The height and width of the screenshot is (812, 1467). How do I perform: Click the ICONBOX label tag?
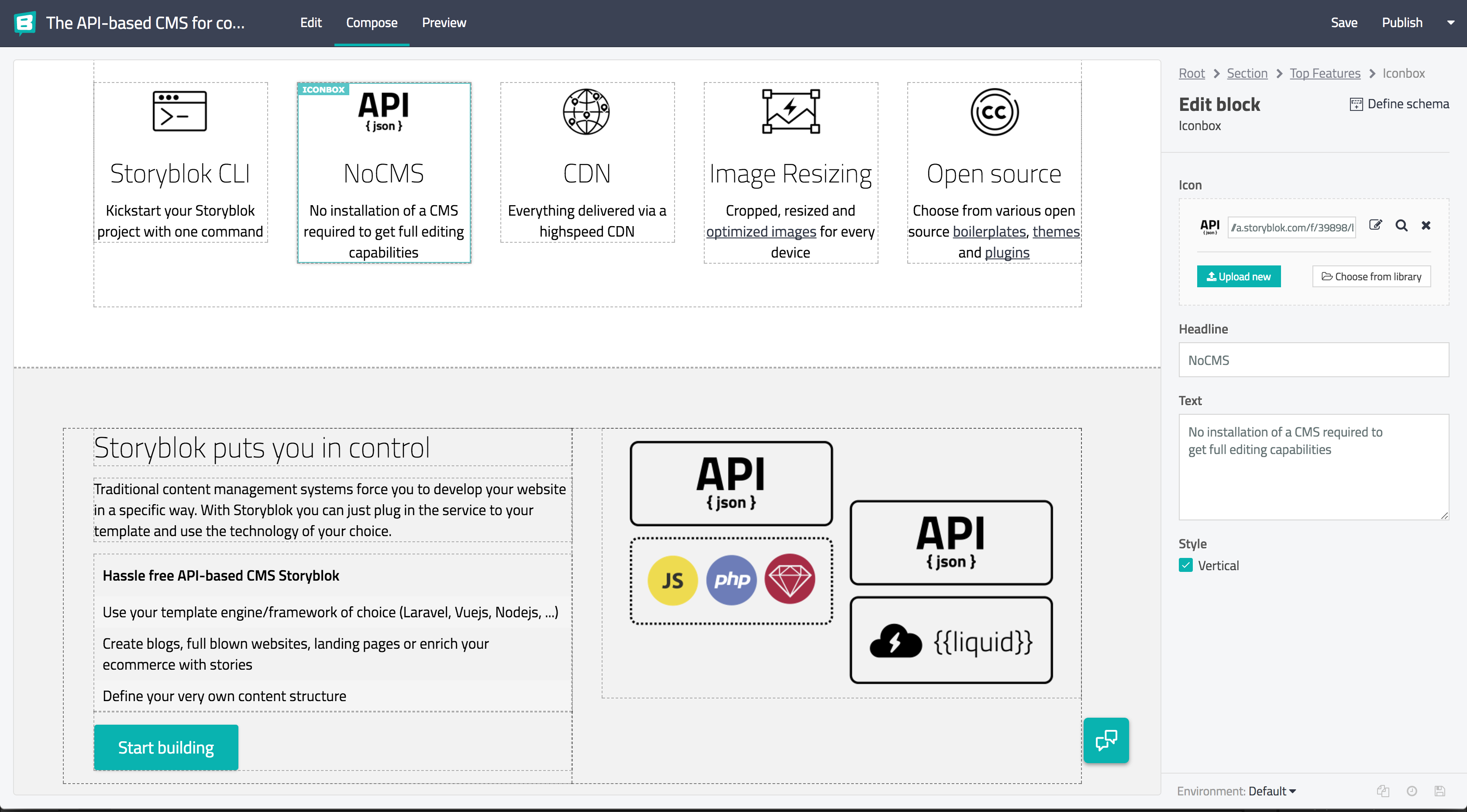tap(323, 89)
